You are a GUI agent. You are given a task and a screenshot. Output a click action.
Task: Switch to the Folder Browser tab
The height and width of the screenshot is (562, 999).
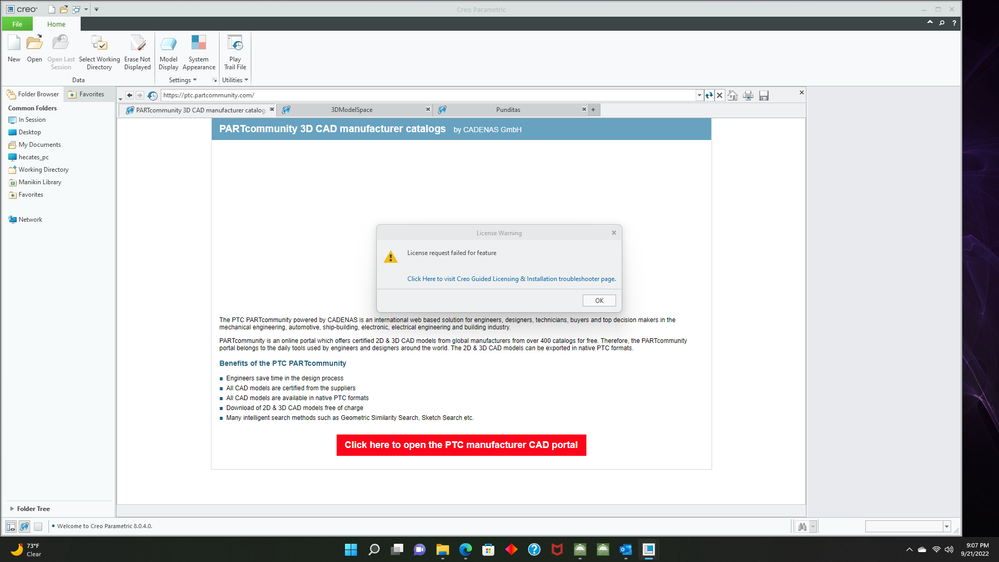coord(33,94)
